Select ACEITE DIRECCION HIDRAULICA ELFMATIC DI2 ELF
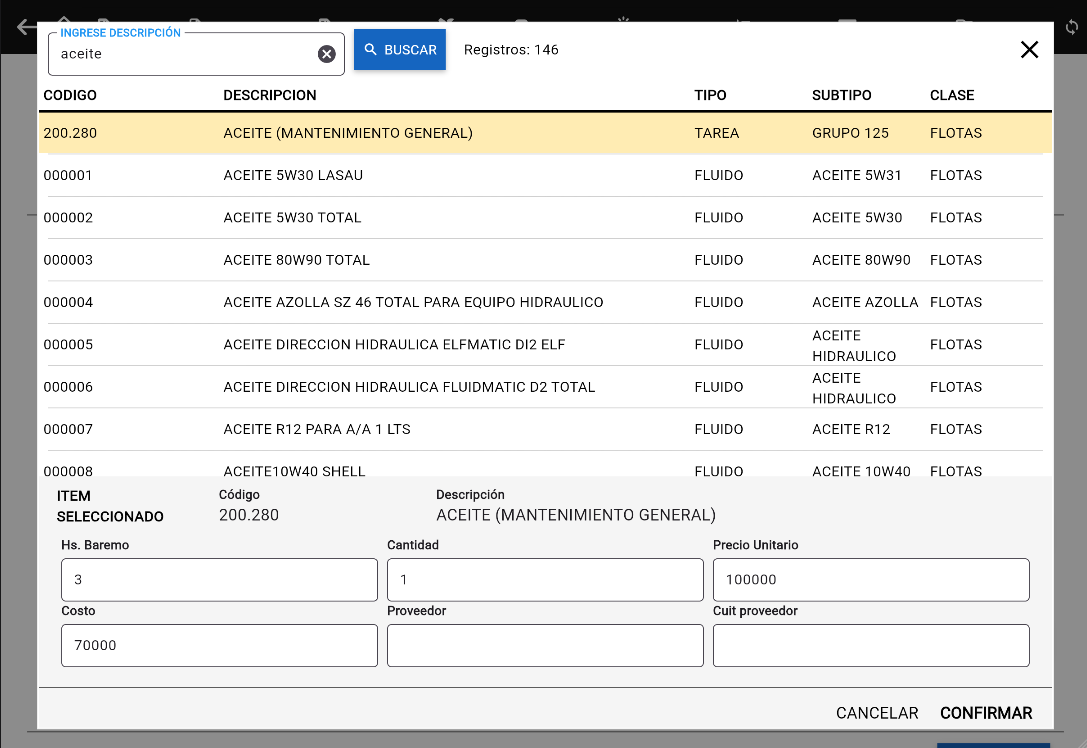 [545, 345]
